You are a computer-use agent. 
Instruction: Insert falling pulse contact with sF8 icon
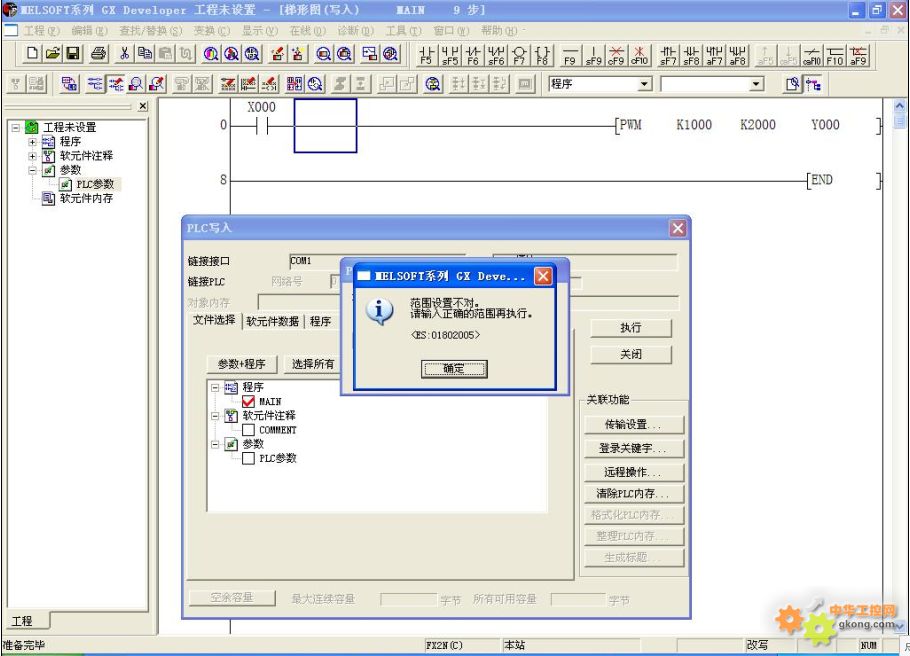[x=691, y=55]
